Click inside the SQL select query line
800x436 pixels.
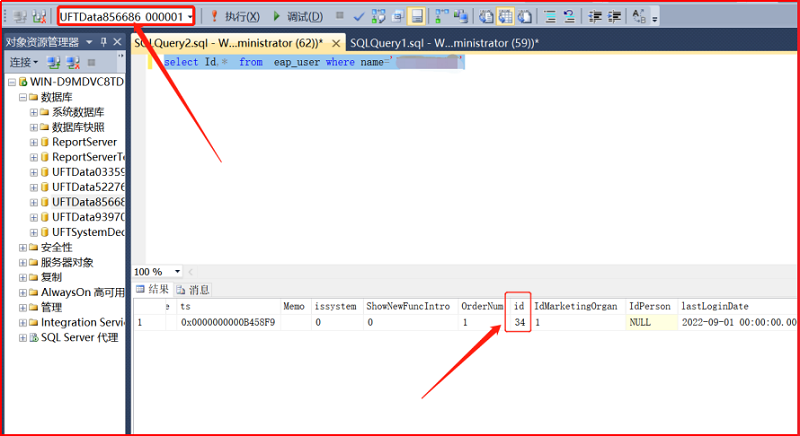click(312, 62)
